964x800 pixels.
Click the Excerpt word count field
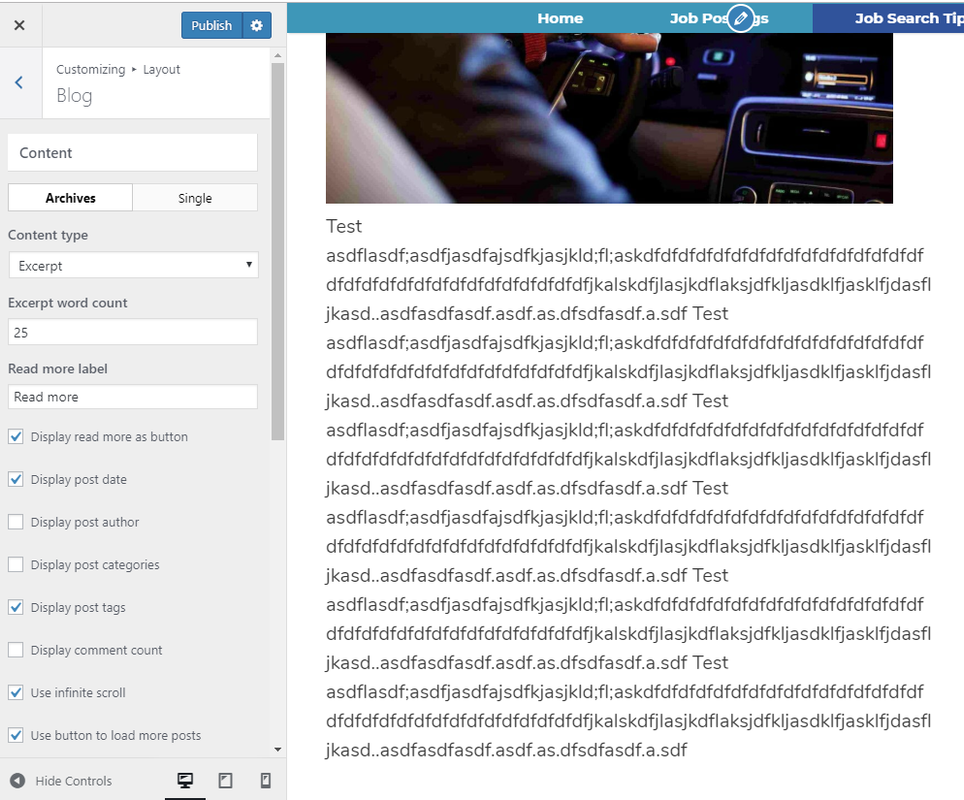[133, 332]
